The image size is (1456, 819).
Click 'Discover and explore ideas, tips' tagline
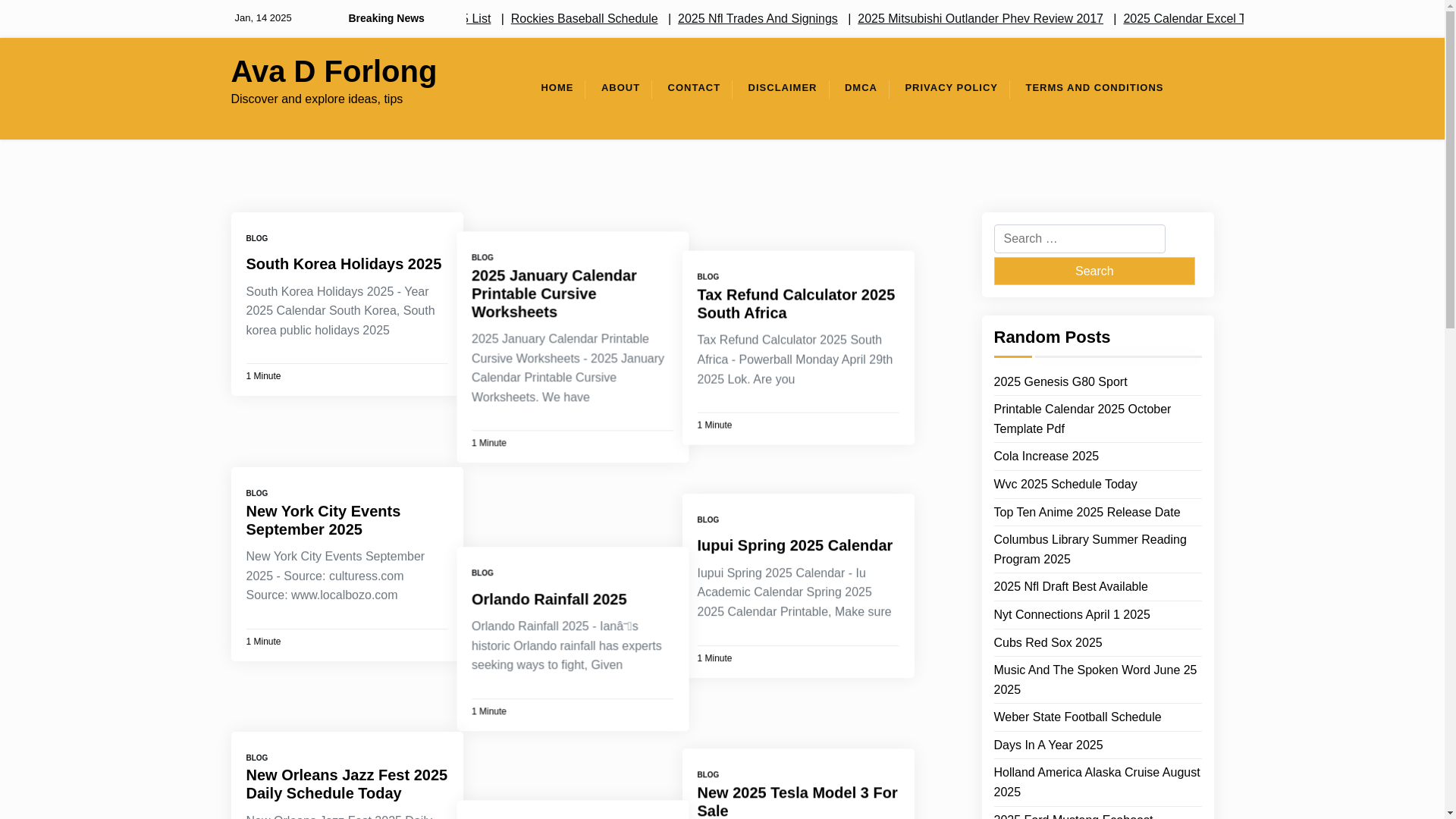click(316, 99)
